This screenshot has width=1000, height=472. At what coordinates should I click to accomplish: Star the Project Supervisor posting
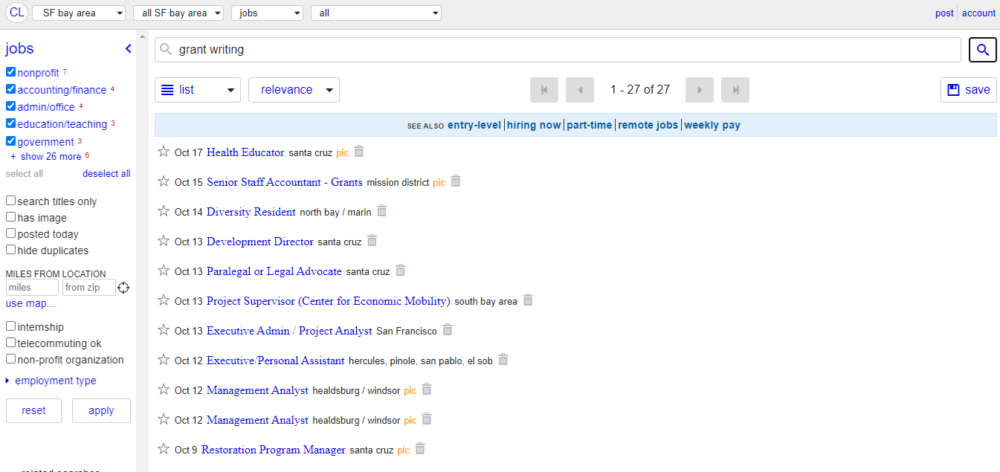[164, 300]
